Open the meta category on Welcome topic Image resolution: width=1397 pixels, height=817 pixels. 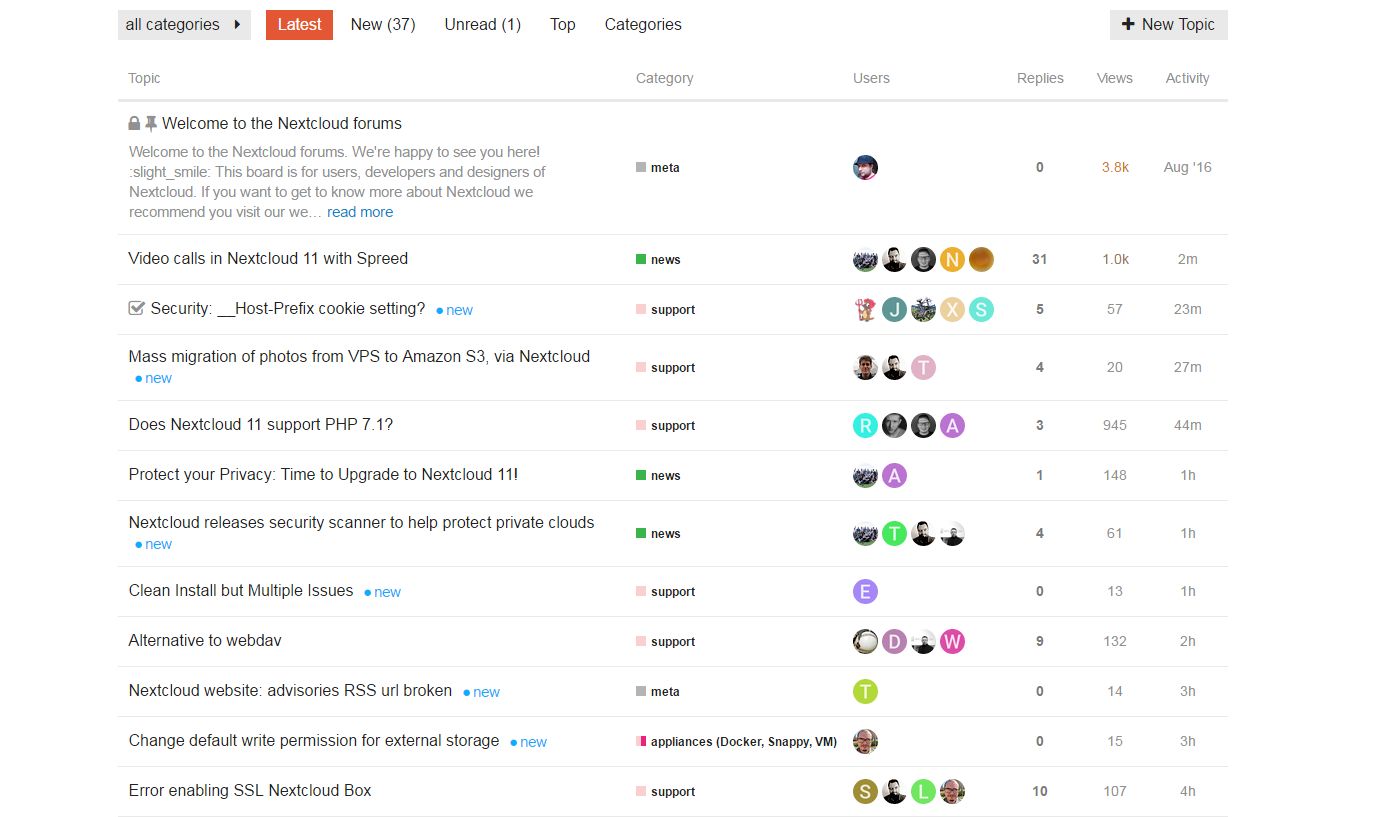click(658, 168)
